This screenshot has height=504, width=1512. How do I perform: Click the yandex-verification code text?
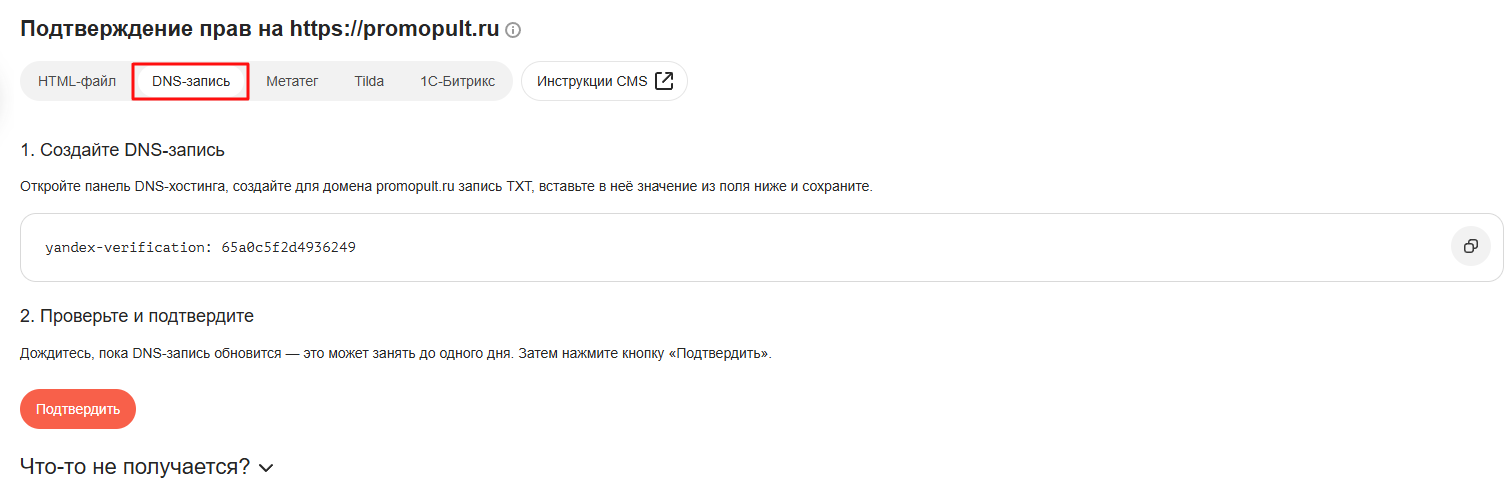pyautogui.click(x=201, y=247)
